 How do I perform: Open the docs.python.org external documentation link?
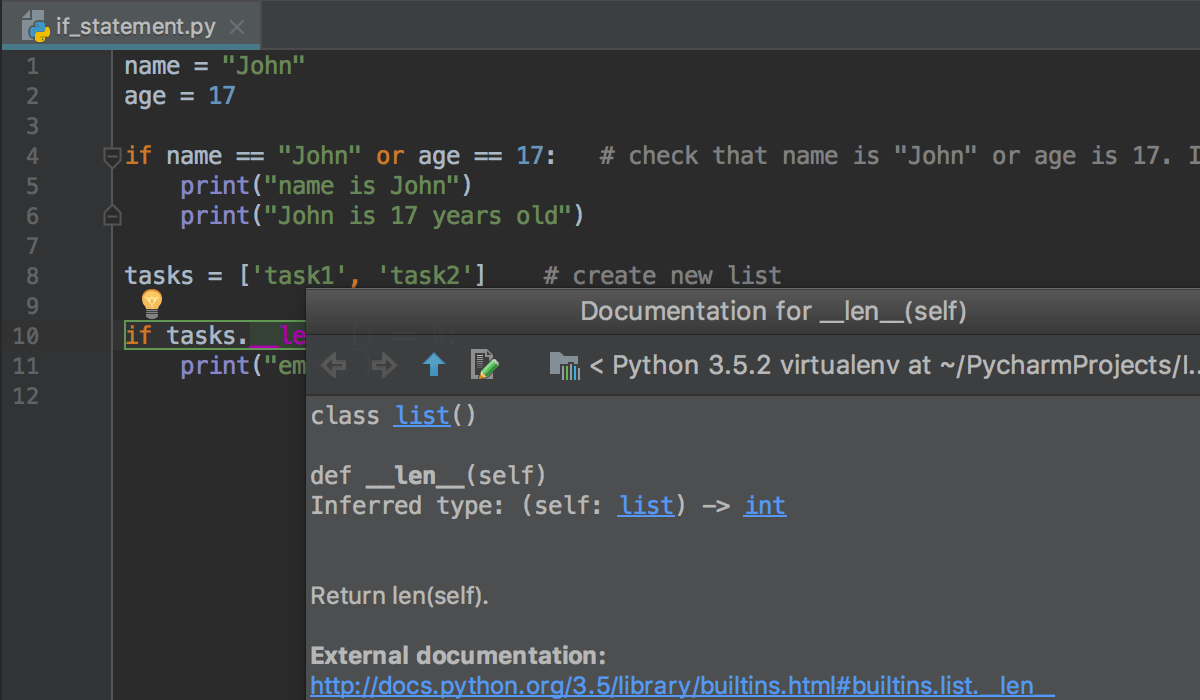pos(682,685)
